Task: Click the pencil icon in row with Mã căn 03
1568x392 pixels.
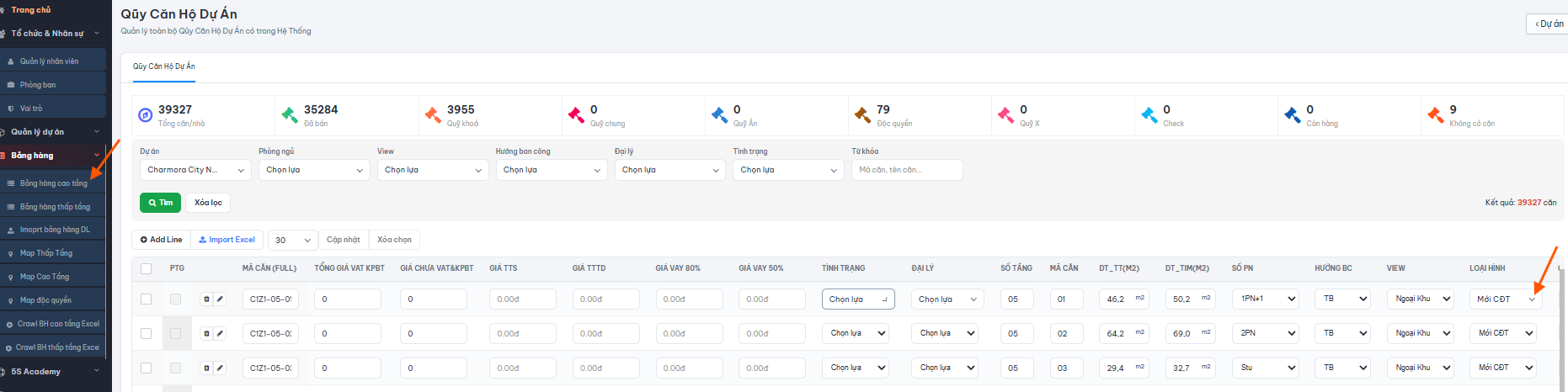Action: click(x=220, y=368)
